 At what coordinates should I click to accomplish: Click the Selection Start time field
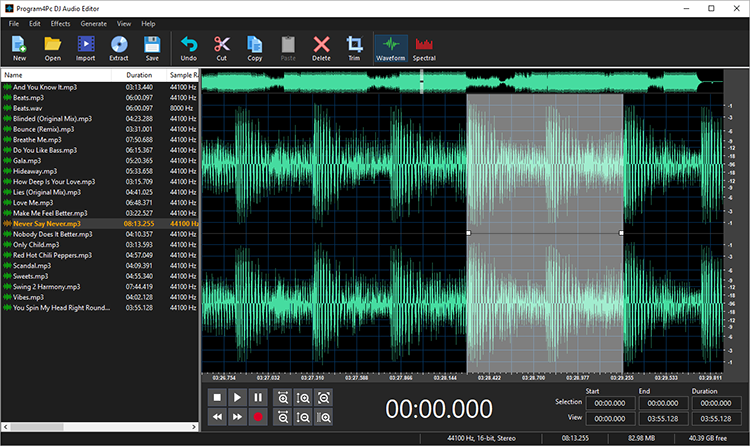610,402
